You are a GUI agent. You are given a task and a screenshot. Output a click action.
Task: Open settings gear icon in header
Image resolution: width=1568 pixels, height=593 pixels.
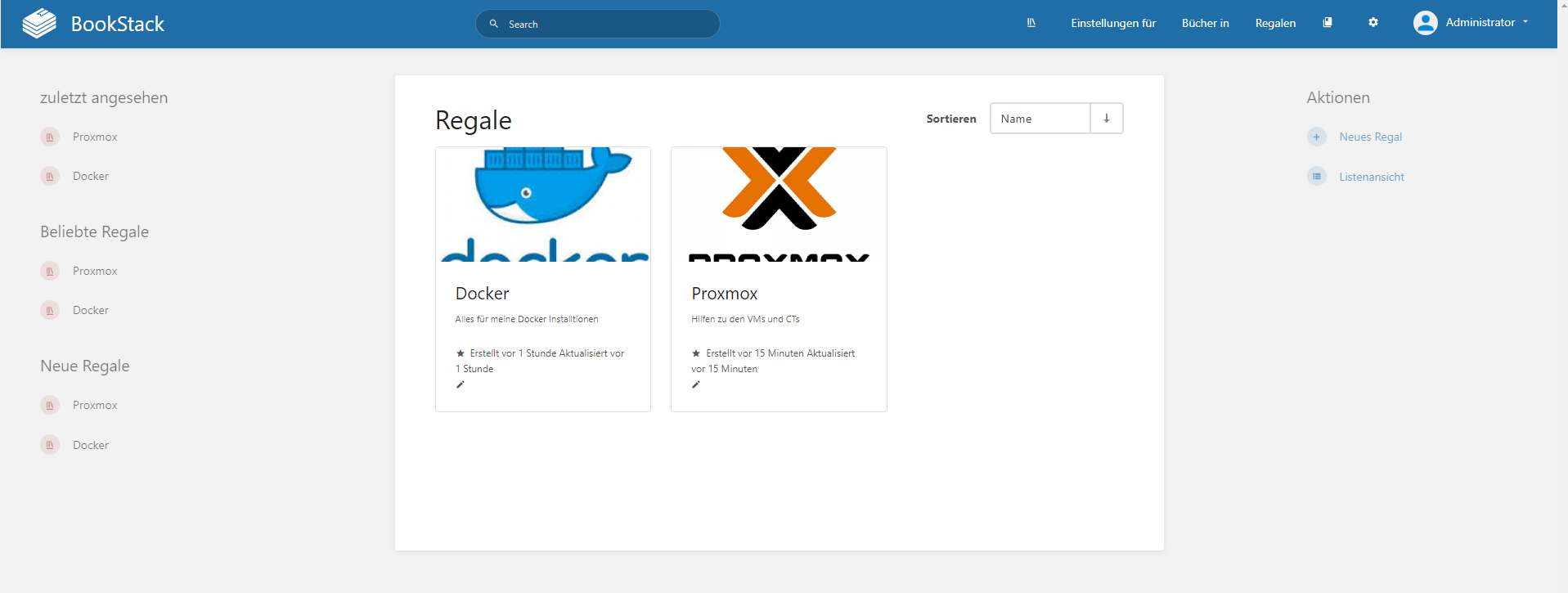coord(1373,23)
